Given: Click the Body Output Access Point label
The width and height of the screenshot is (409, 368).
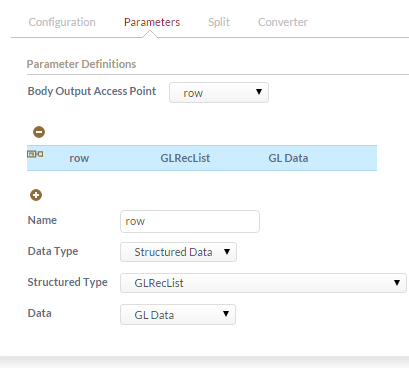Looking at the screenshot, I should click(92, 91).
